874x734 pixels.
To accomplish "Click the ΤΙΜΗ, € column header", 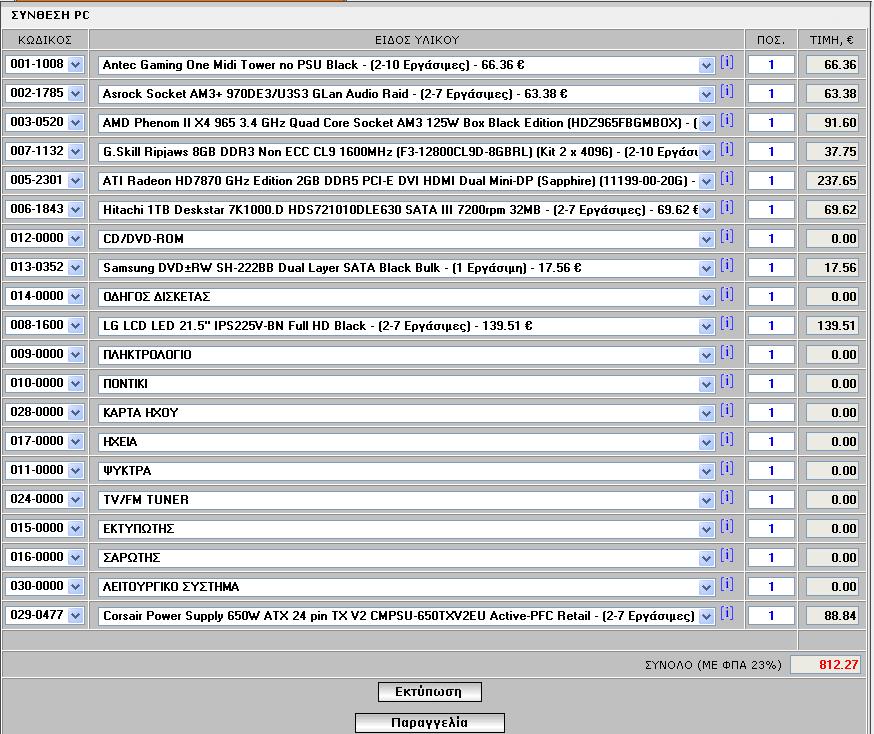I will (x=832, y=40).
